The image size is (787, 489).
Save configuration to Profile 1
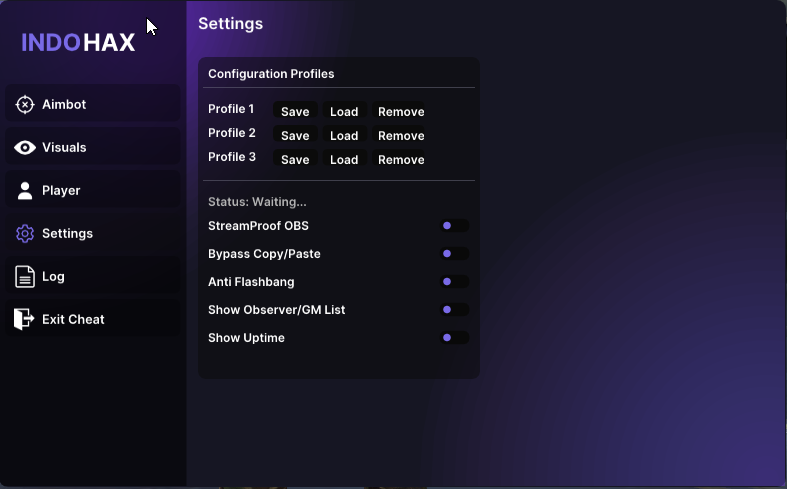click(x=295, y=111)
